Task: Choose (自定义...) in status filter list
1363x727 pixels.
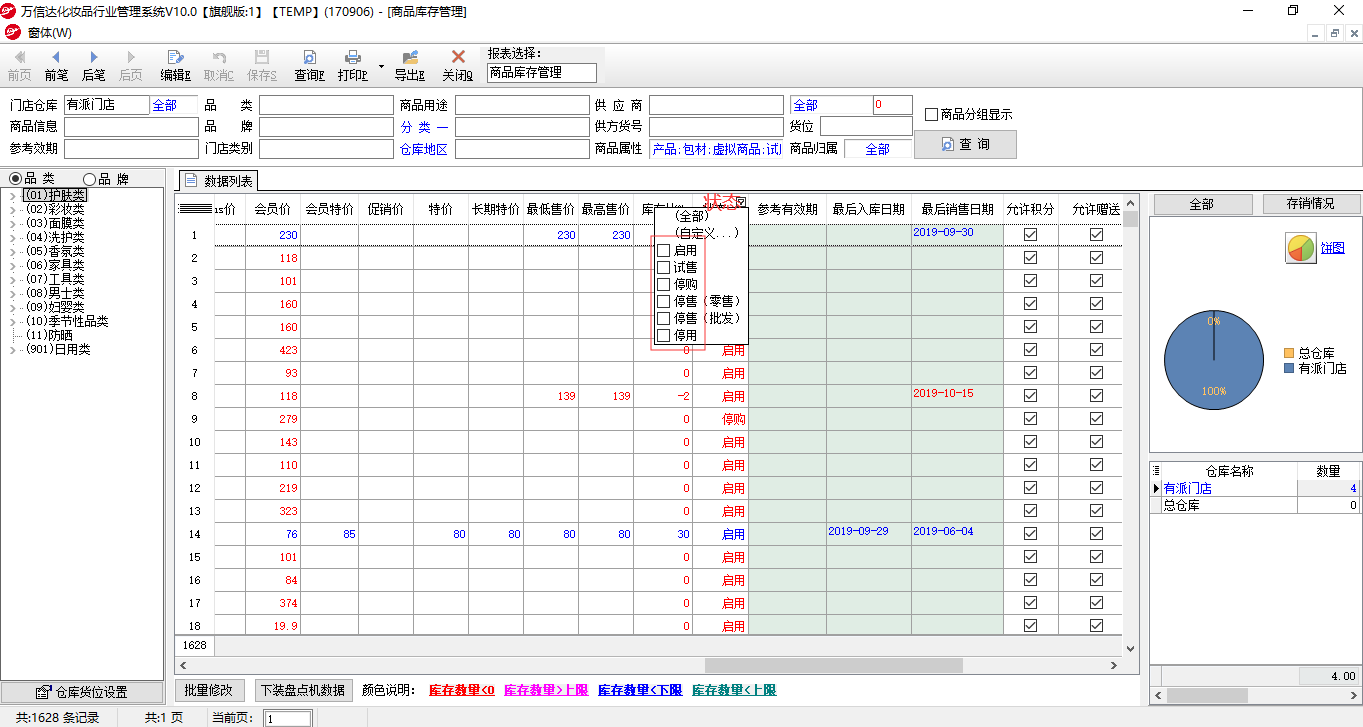Action: (707, 232)
